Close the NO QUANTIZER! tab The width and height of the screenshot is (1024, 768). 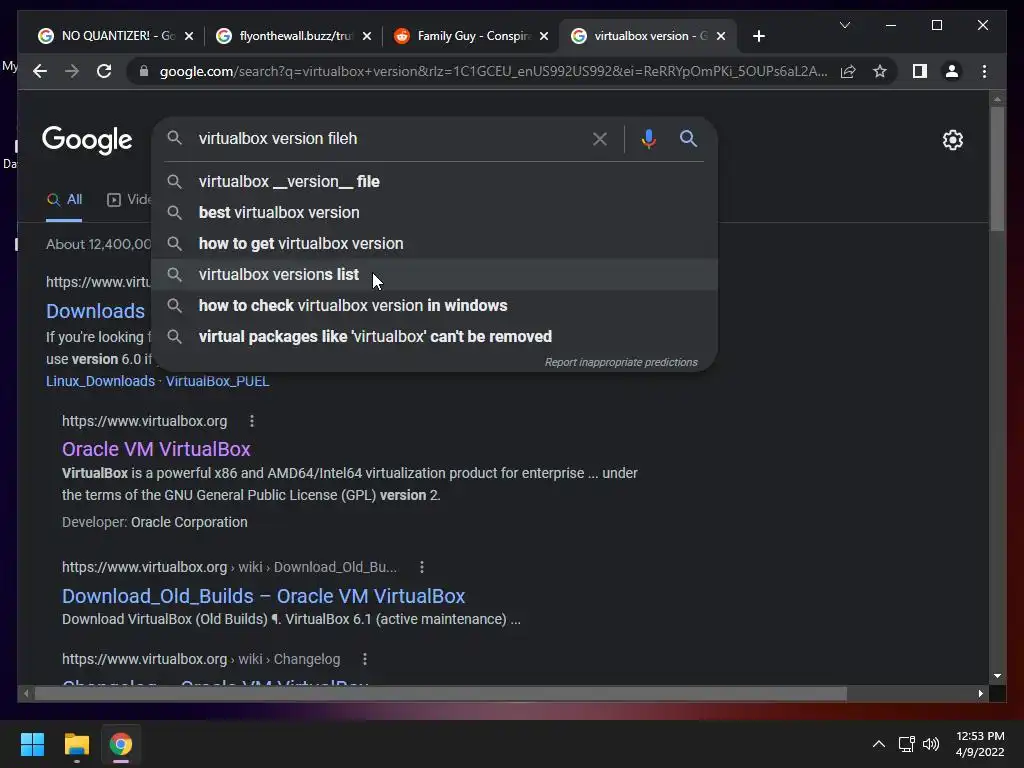coord(189,36)
